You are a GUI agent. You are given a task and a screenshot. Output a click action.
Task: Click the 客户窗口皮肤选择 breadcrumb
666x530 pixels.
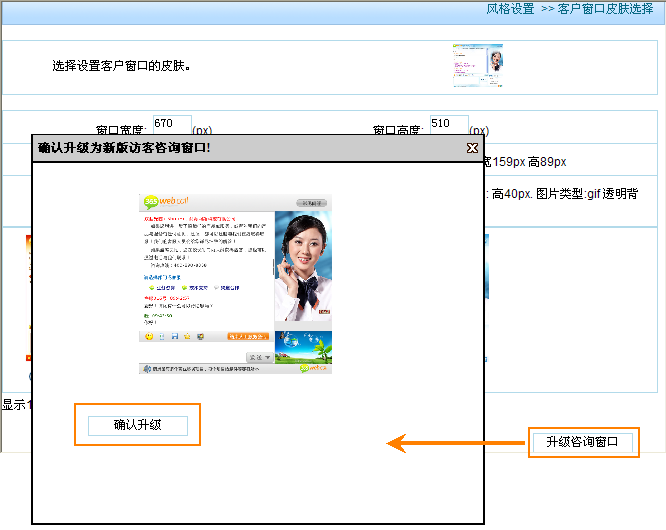coord(605,9)
